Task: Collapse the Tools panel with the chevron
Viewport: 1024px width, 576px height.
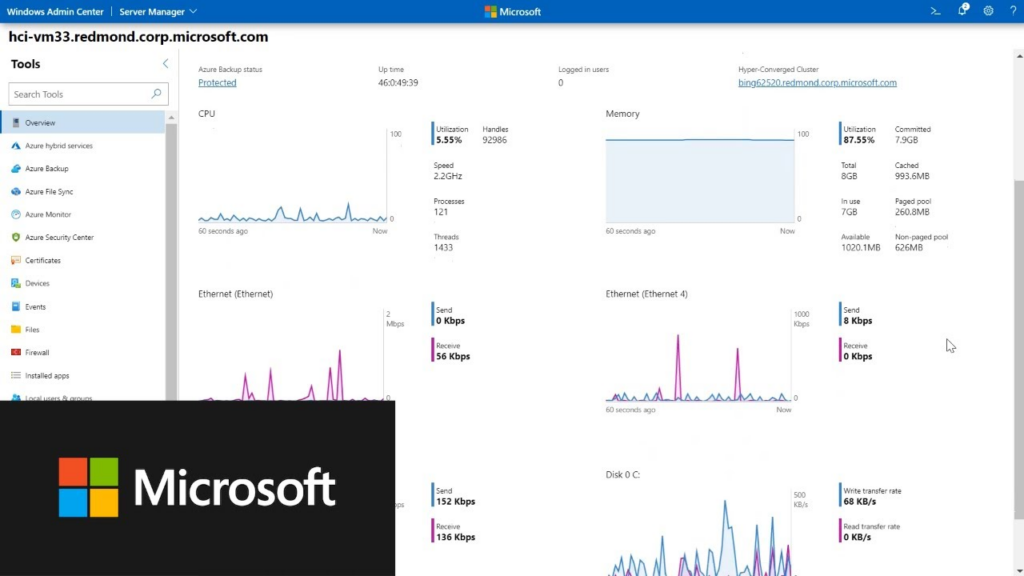Action: pyautogui.click(x=166, y=64)
